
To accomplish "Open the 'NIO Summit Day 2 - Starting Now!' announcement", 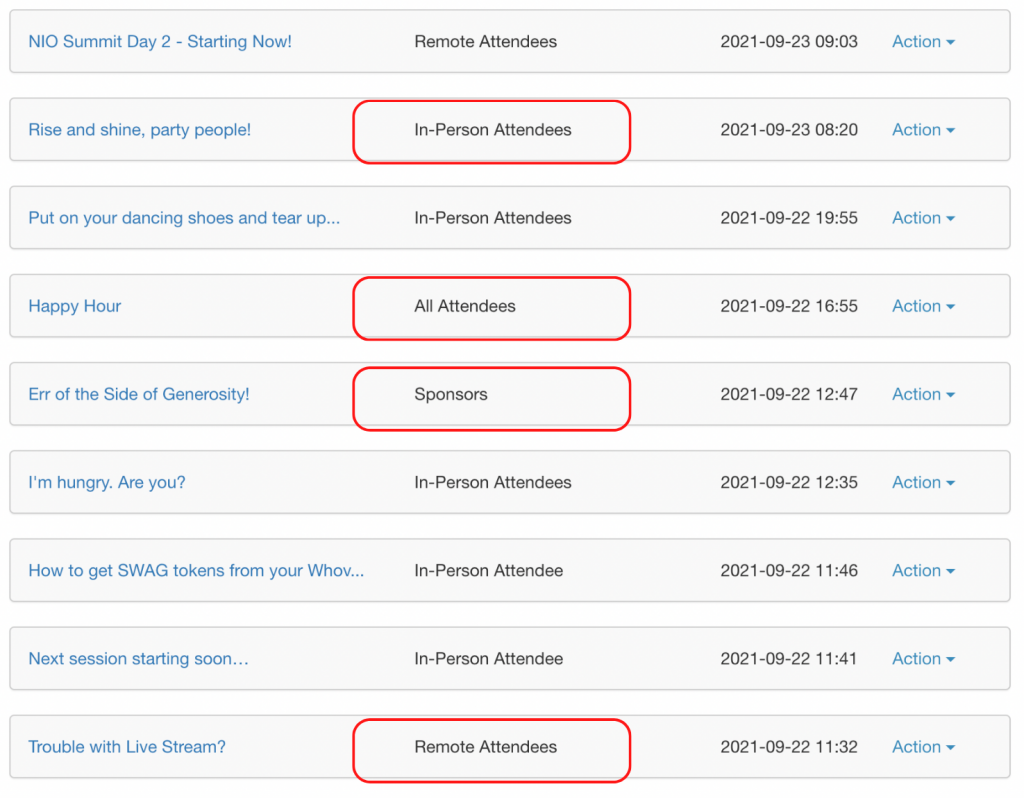I will (x=160, y=42).
